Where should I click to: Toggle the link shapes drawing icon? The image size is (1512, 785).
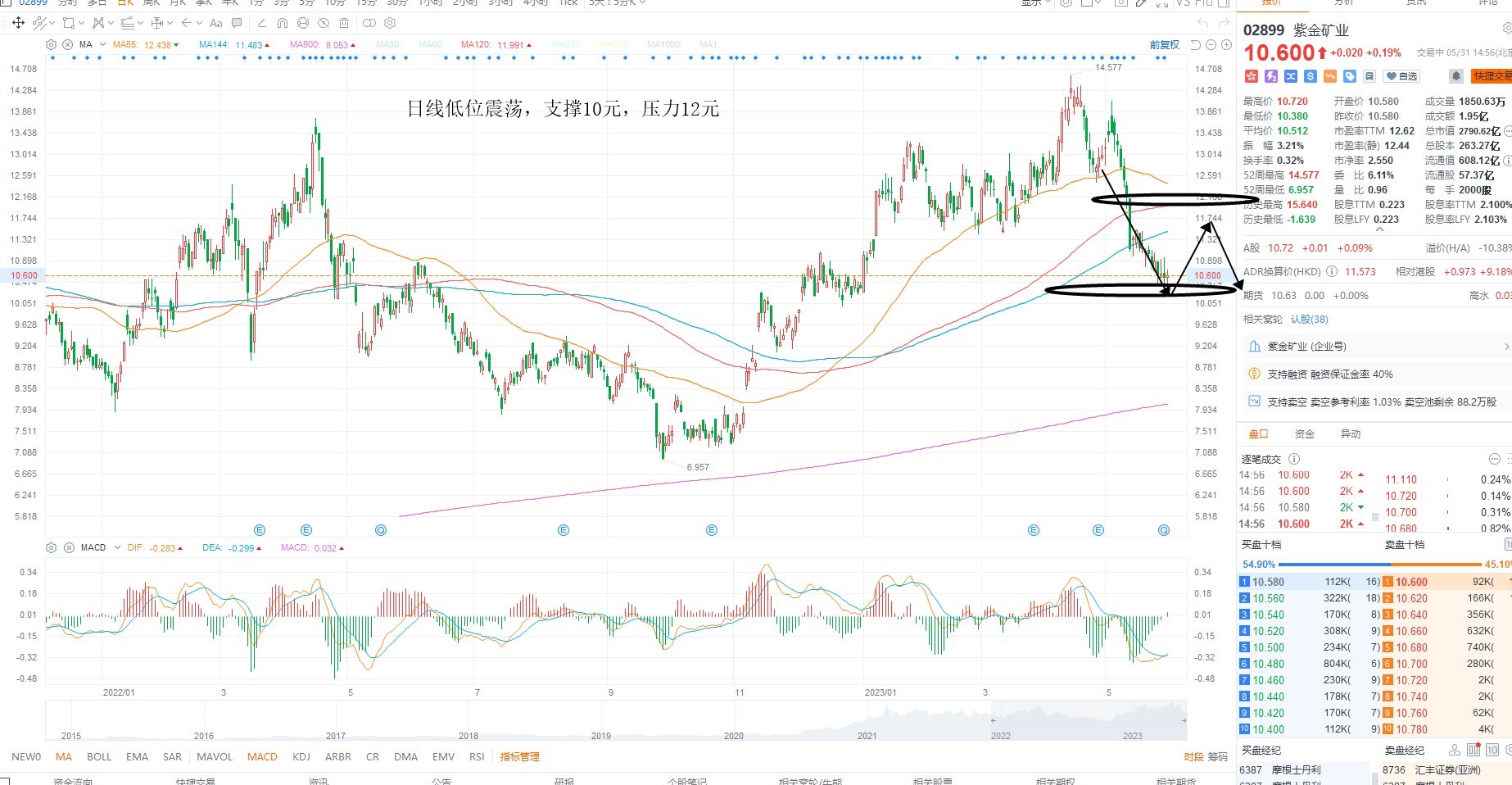click(x=369, y=23)
